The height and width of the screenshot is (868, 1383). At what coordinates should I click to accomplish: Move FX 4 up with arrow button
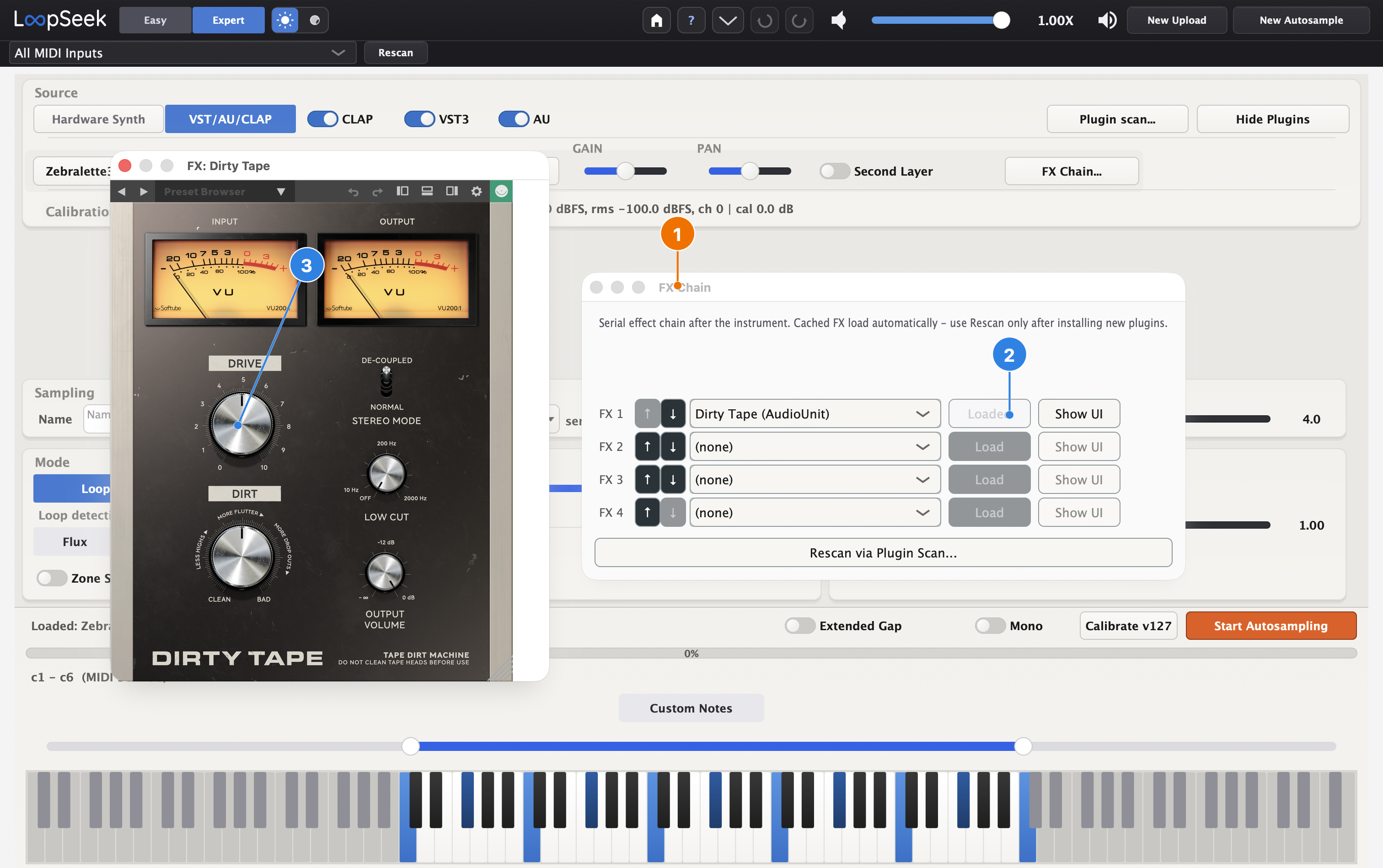[647, 512]
